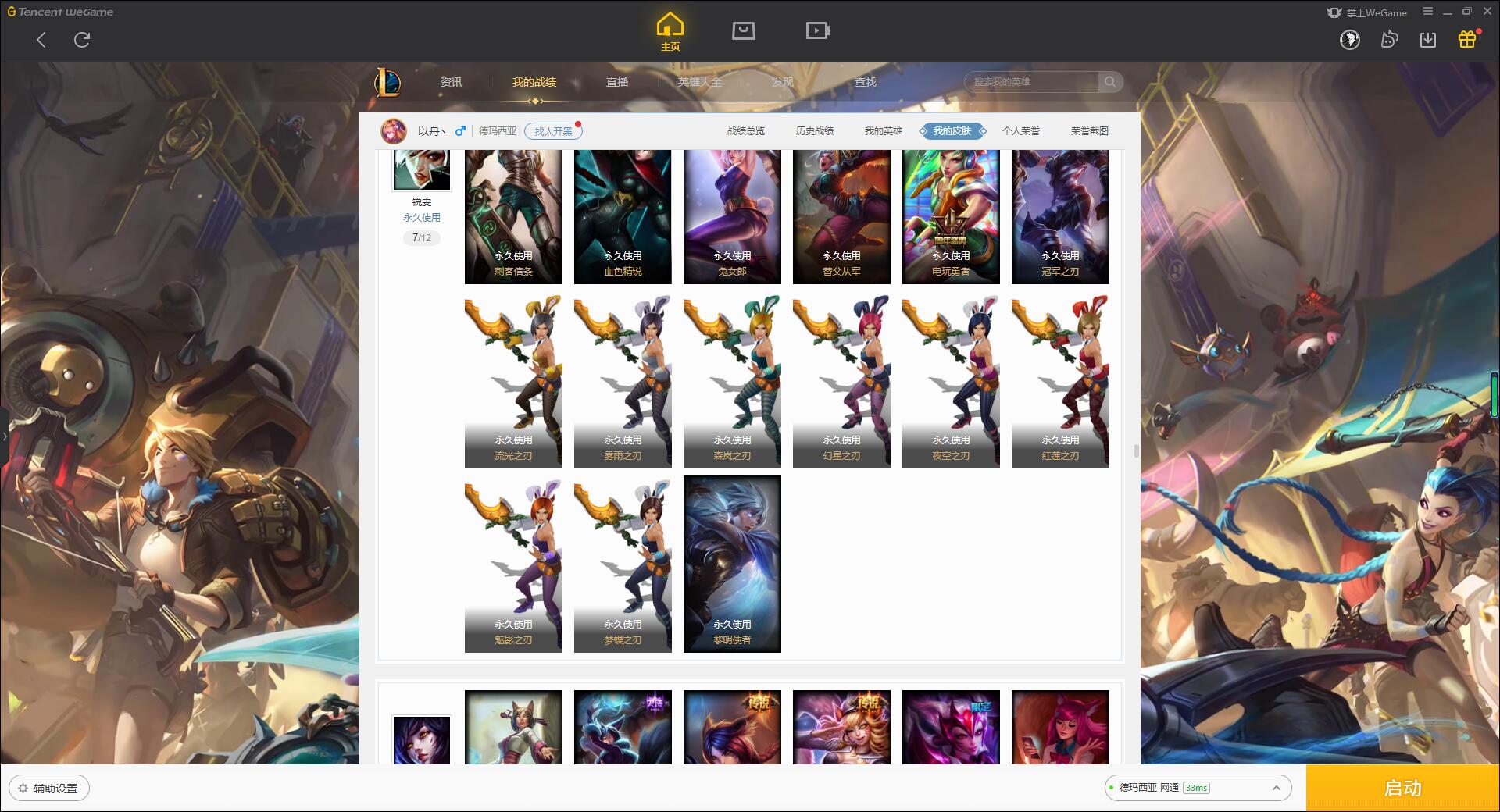The image size is (1500, 812).
Task: Click the 找人开黑 button
Action: pyautogui.click(x=553, y=131)
